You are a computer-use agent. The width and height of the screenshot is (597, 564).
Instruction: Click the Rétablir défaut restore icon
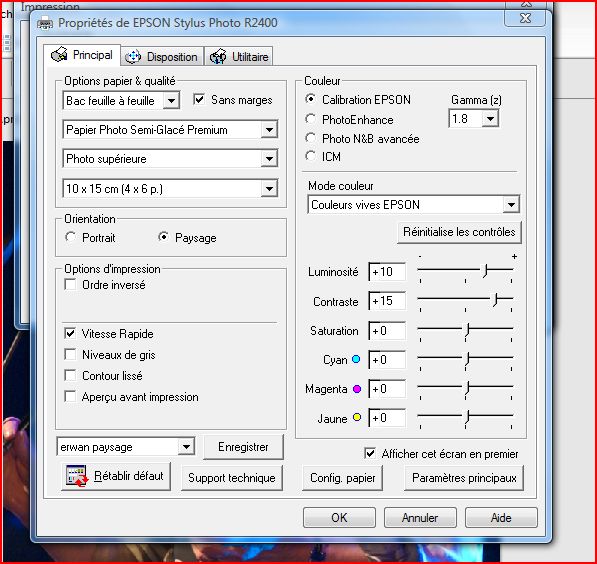pos(77,476)
